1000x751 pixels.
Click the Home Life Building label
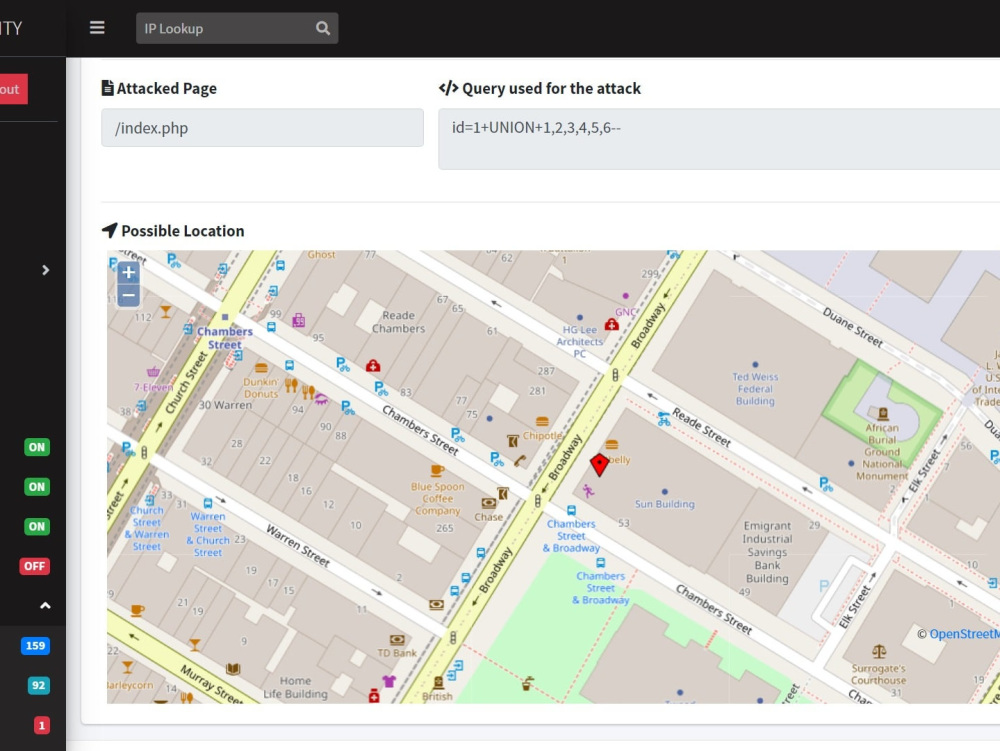point(295,687)
